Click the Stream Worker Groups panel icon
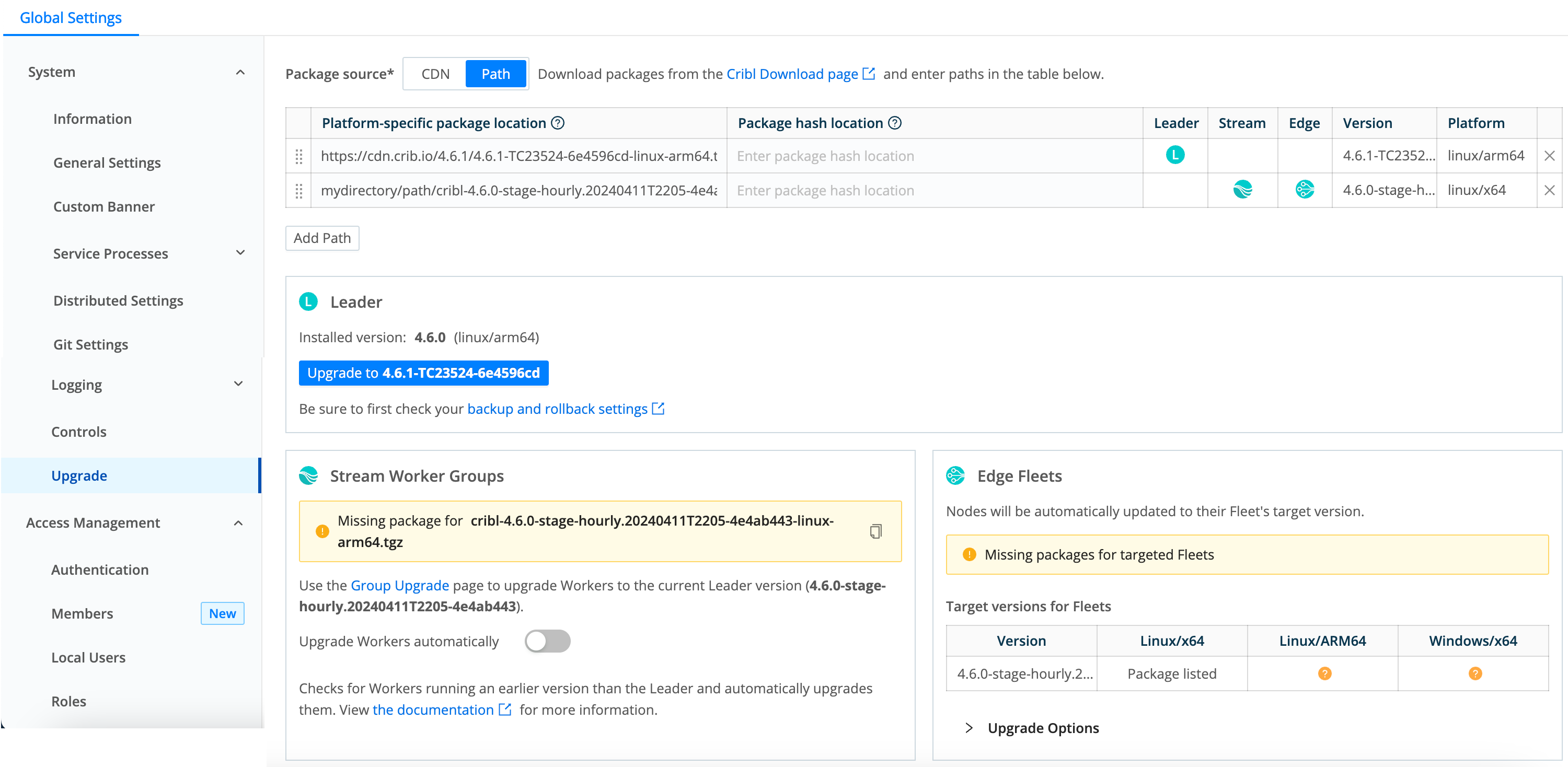 [x=309, y=475]
